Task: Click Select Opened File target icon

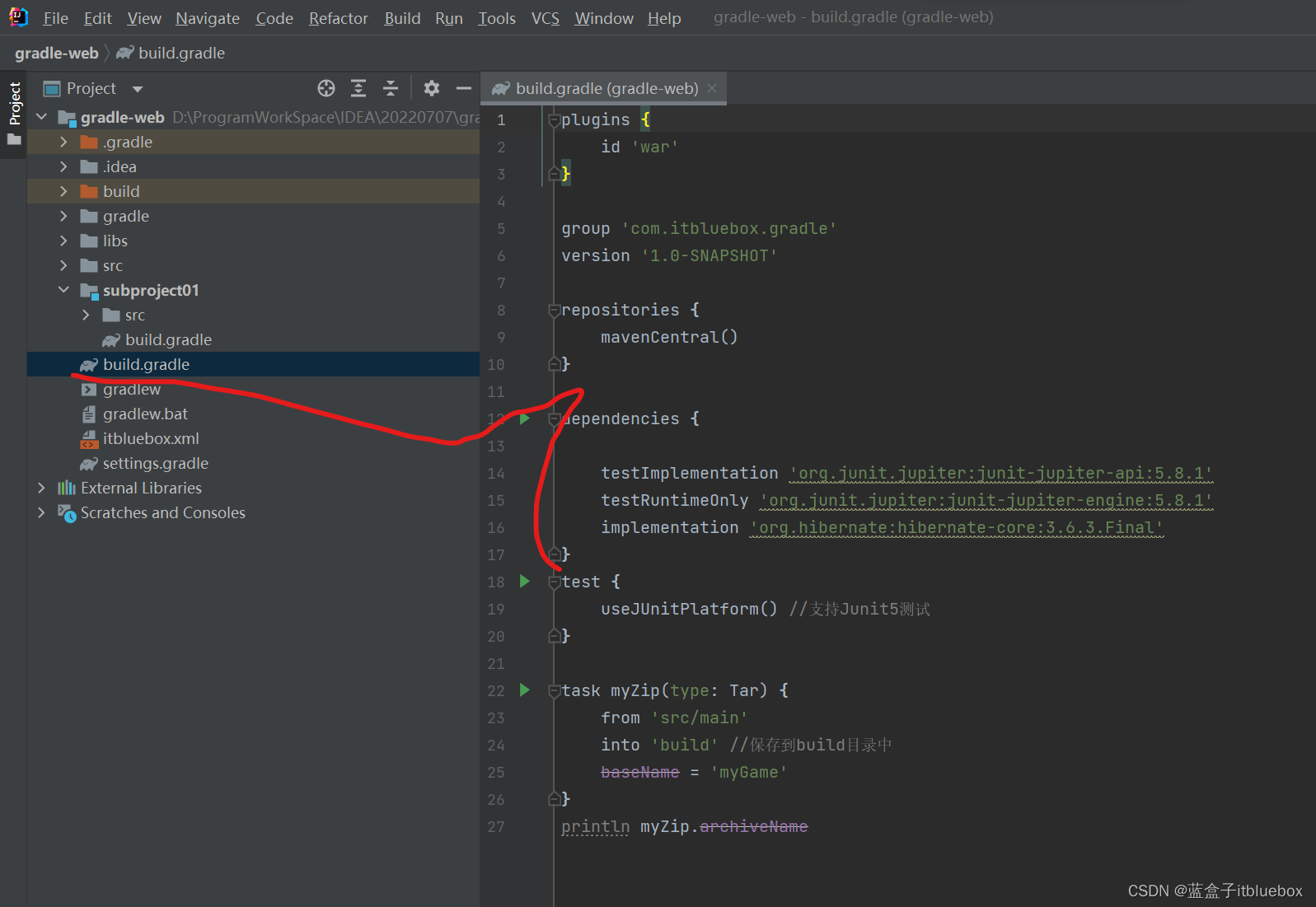Action: click(326, 88)
